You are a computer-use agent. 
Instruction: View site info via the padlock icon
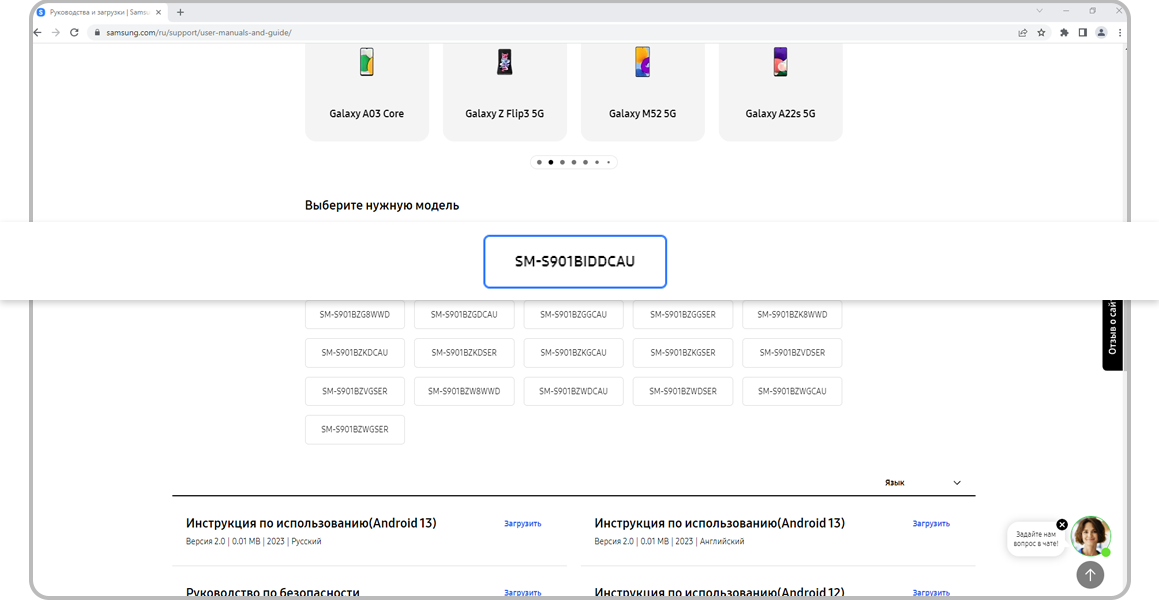click(x=97, y=33)
